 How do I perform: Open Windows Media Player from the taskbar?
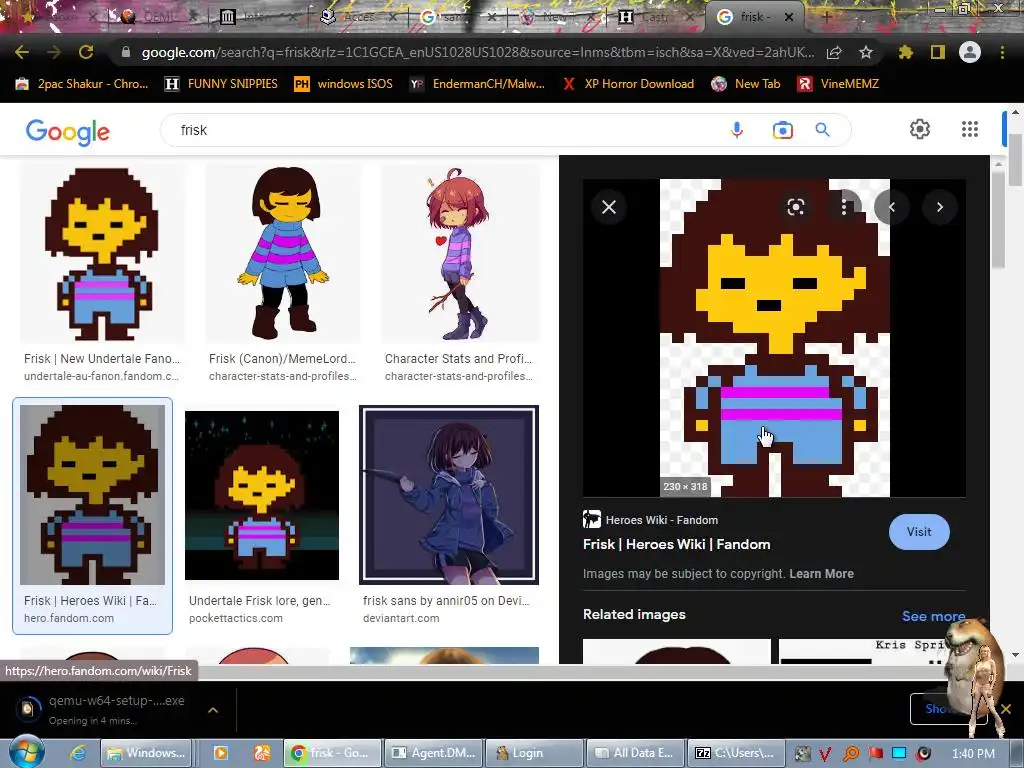221,753
